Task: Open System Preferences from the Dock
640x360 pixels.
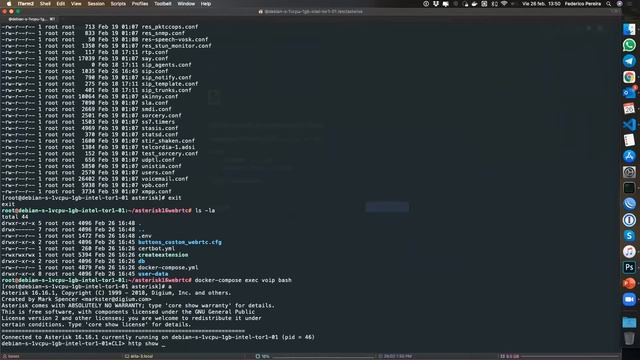Action: [x=629, y=172]
